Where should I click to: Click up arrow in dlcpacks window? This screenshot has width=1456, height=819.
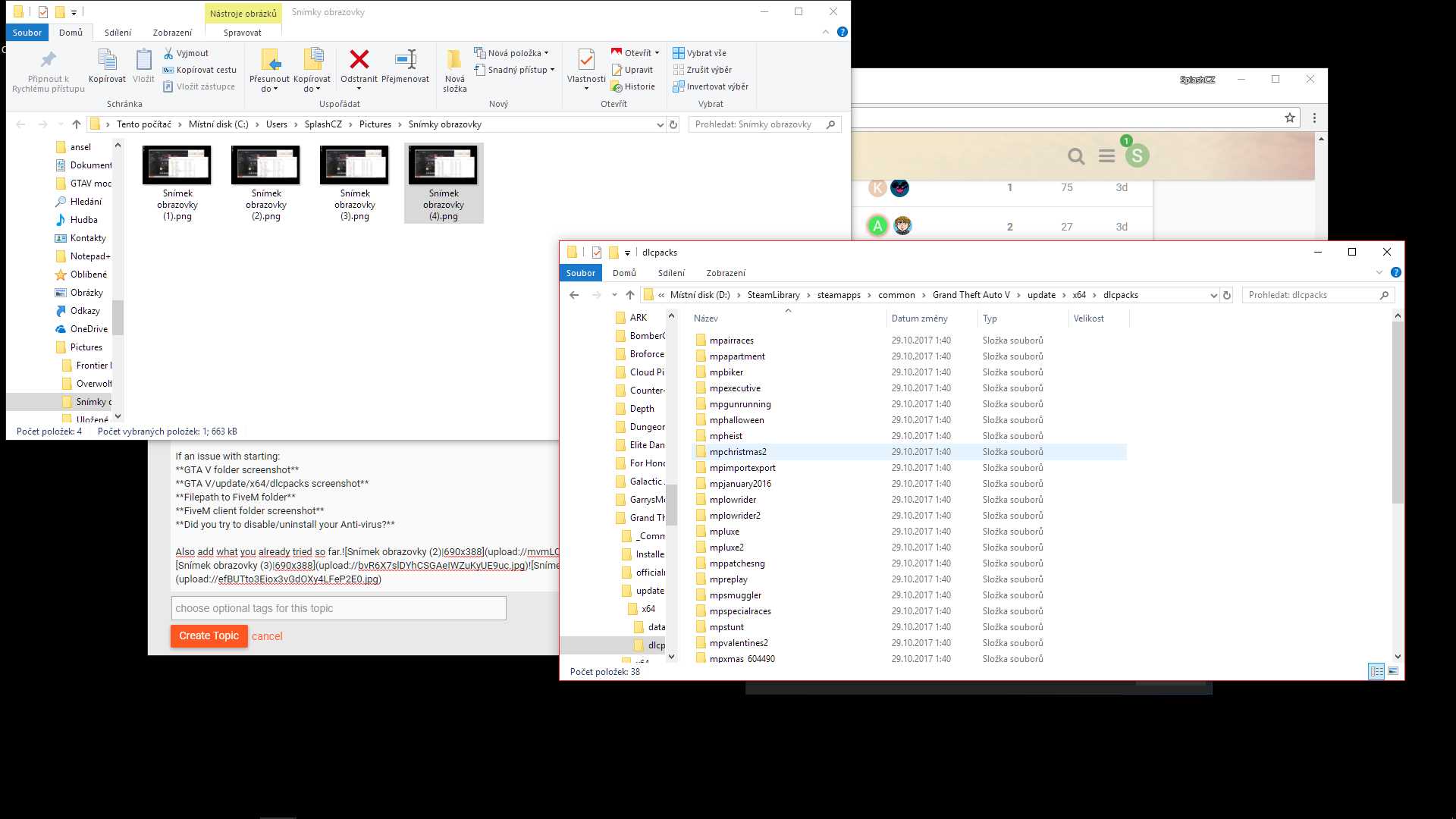pos(630,295)
